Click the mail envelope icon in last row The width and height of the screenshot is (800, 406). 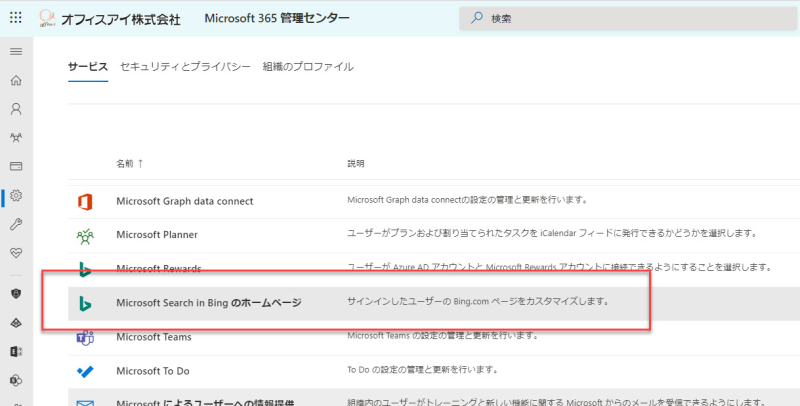coord(85,403)
